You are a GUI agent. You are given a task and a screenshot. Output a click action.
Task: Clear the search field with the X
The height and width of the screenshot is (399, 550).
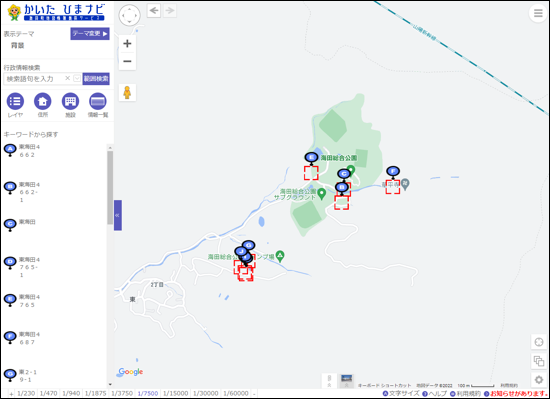pos(68,78)
